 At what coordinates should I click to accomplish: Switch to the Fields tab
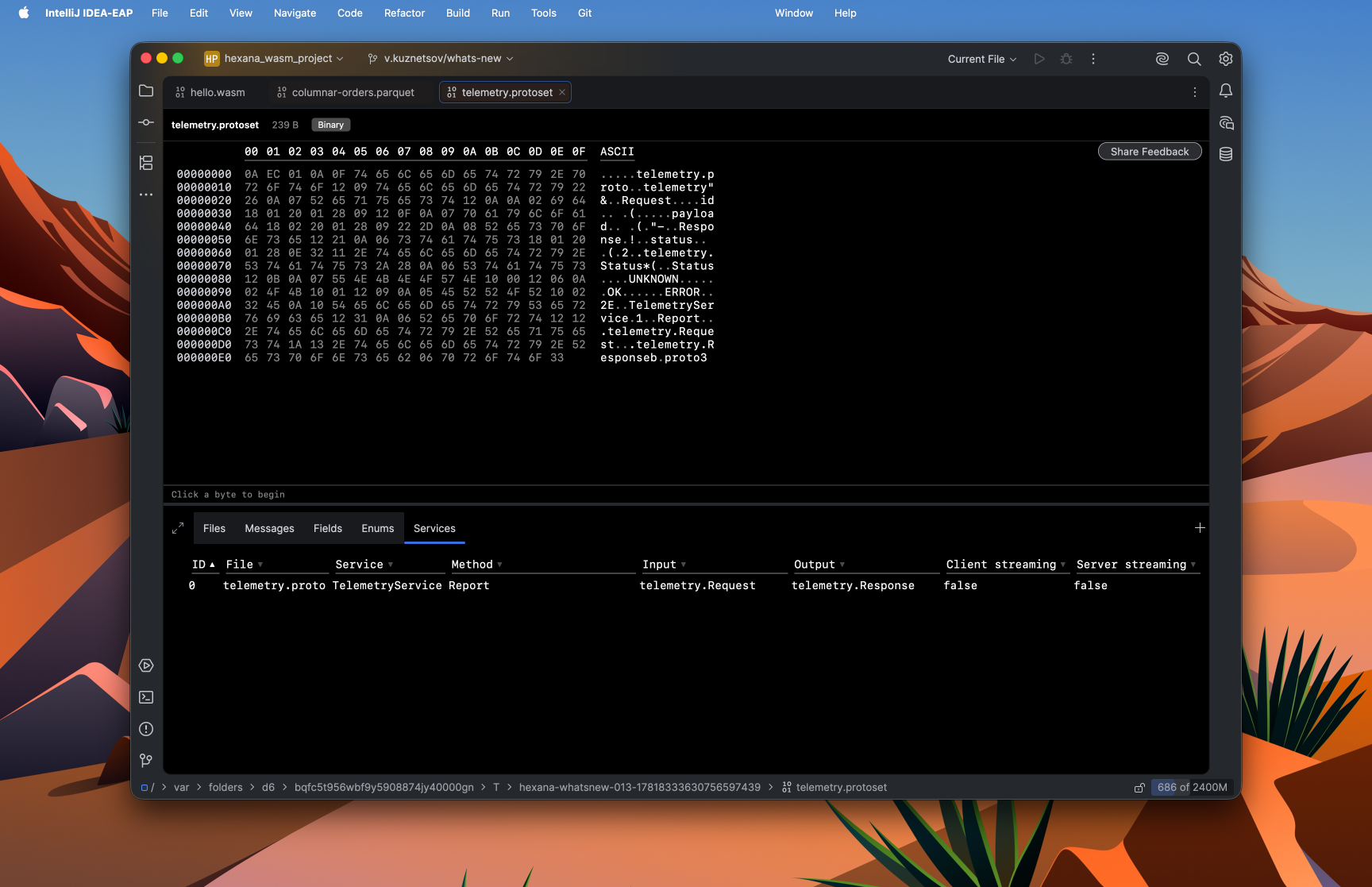point(328,528)
